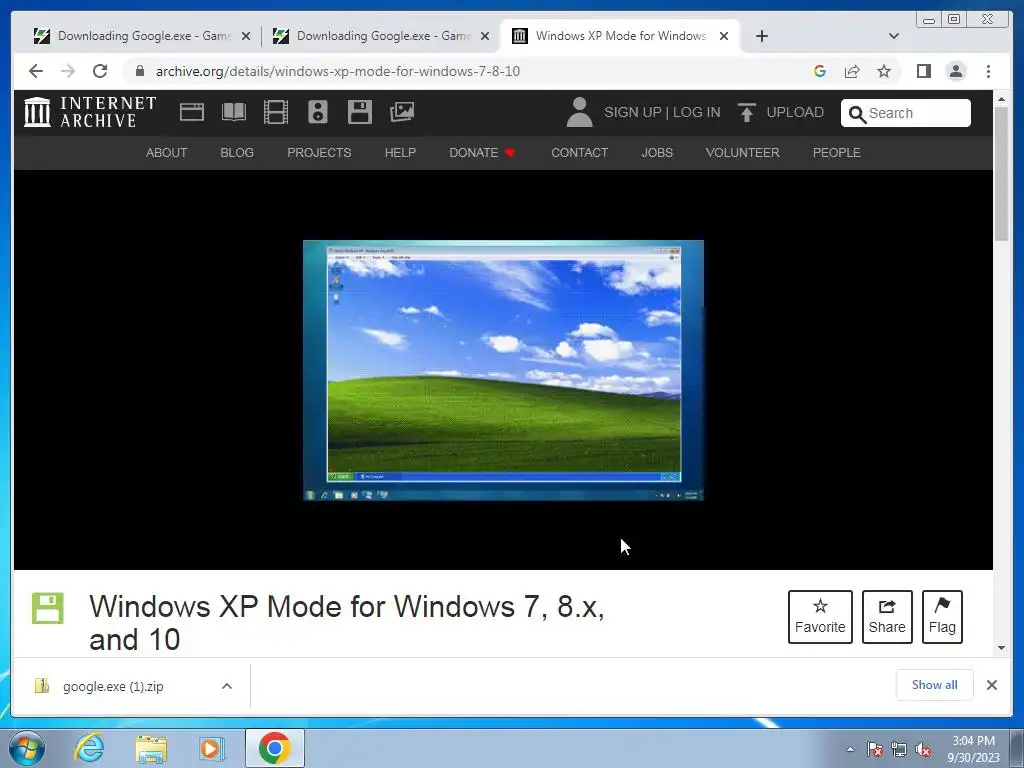
Task: Open the Action Center flag icon
Action: pyautogui.click(x=875, y=750)
